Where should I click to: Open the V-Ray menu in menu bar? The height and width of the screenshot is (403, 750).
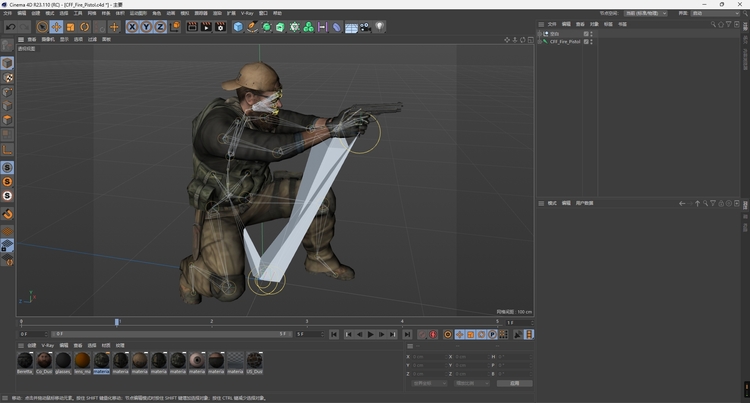pos(247,13)
